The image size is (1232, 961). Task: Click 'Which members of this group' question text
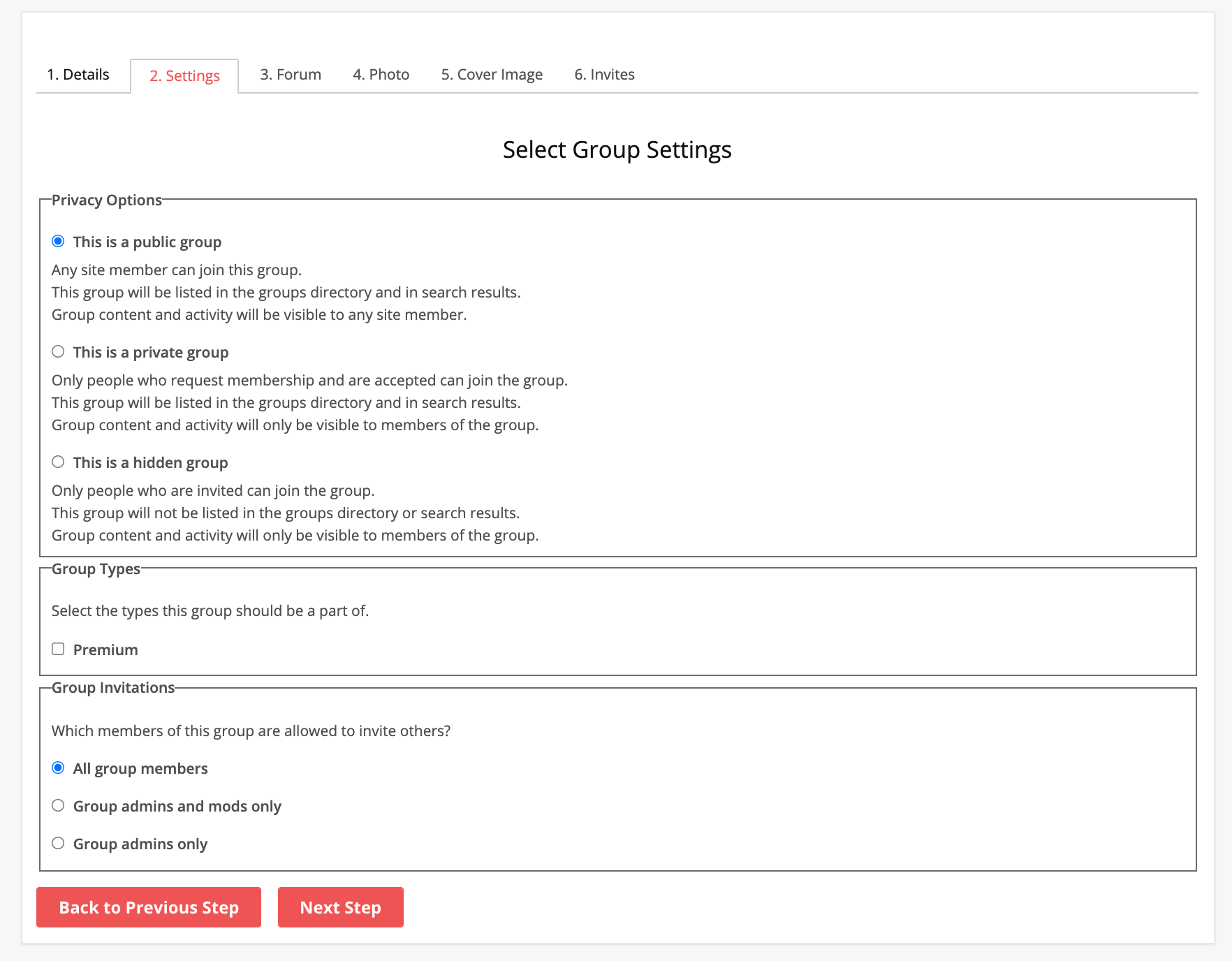point(251,731)
